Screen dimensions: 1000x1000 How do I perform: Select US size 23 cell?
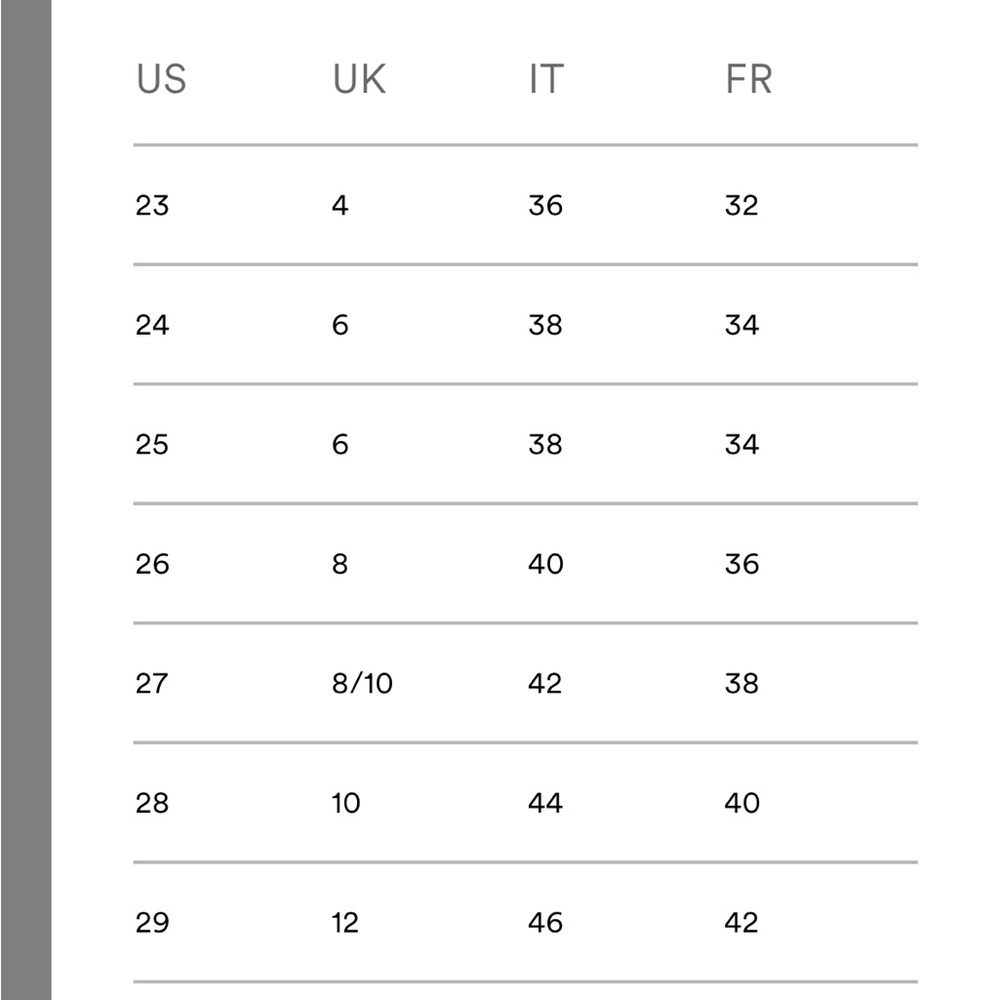tap(152, 206)
